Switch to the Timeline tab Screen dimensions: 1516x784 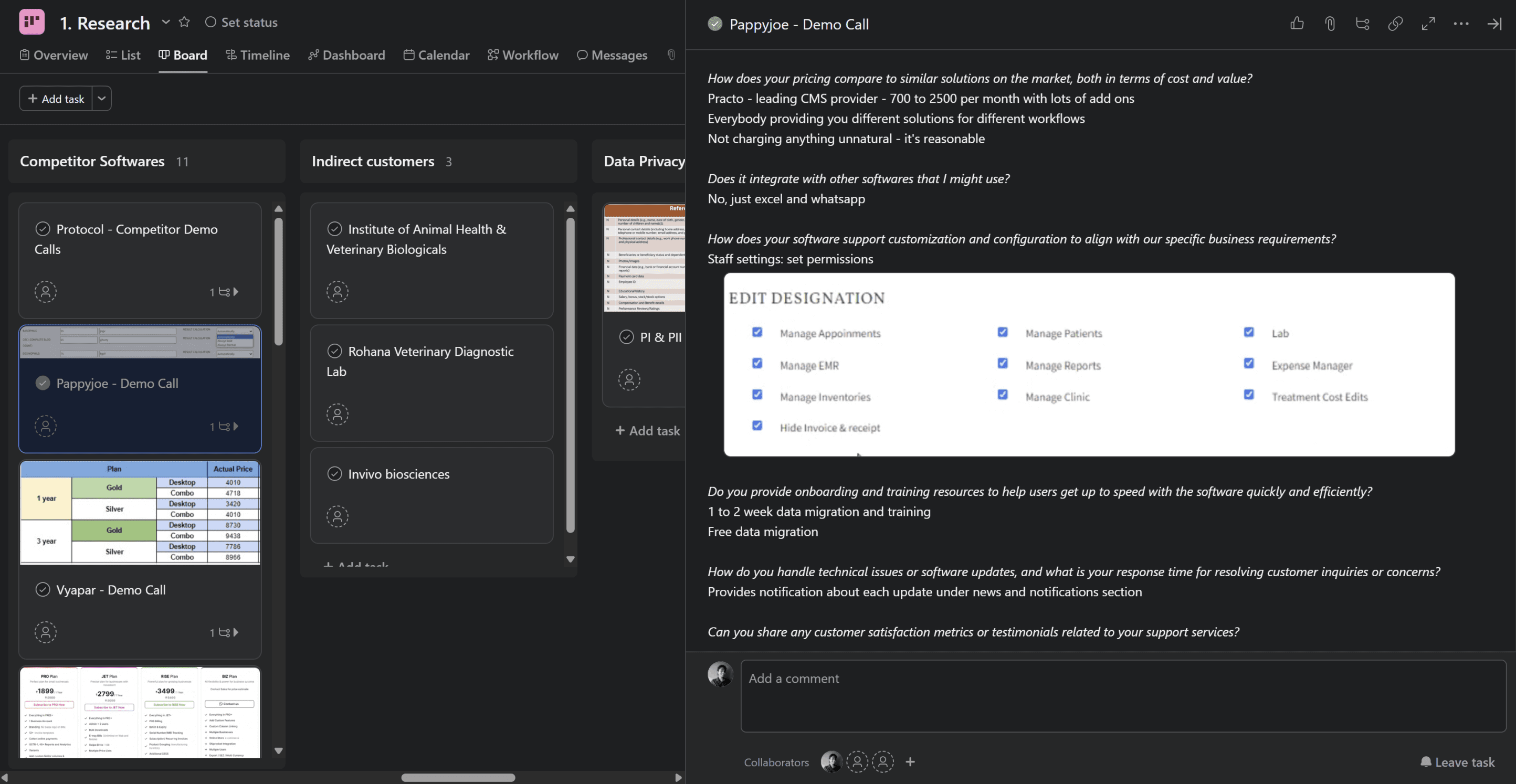(258, 55)
